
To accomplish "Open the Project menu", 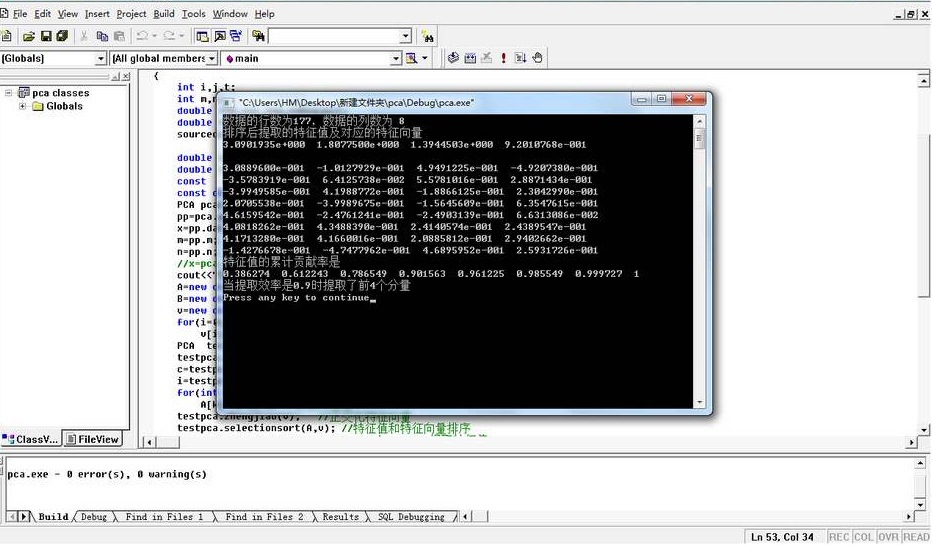I will [131, 14].
